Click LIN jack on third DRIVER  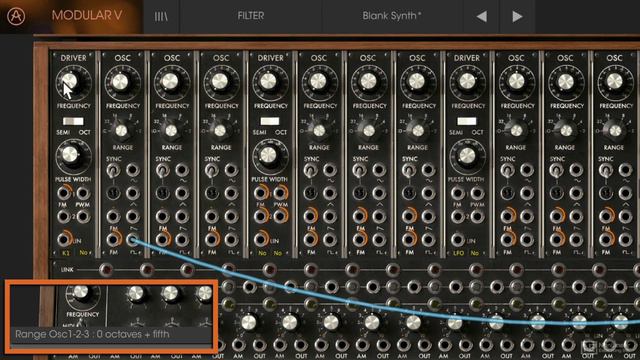(458, 239)
